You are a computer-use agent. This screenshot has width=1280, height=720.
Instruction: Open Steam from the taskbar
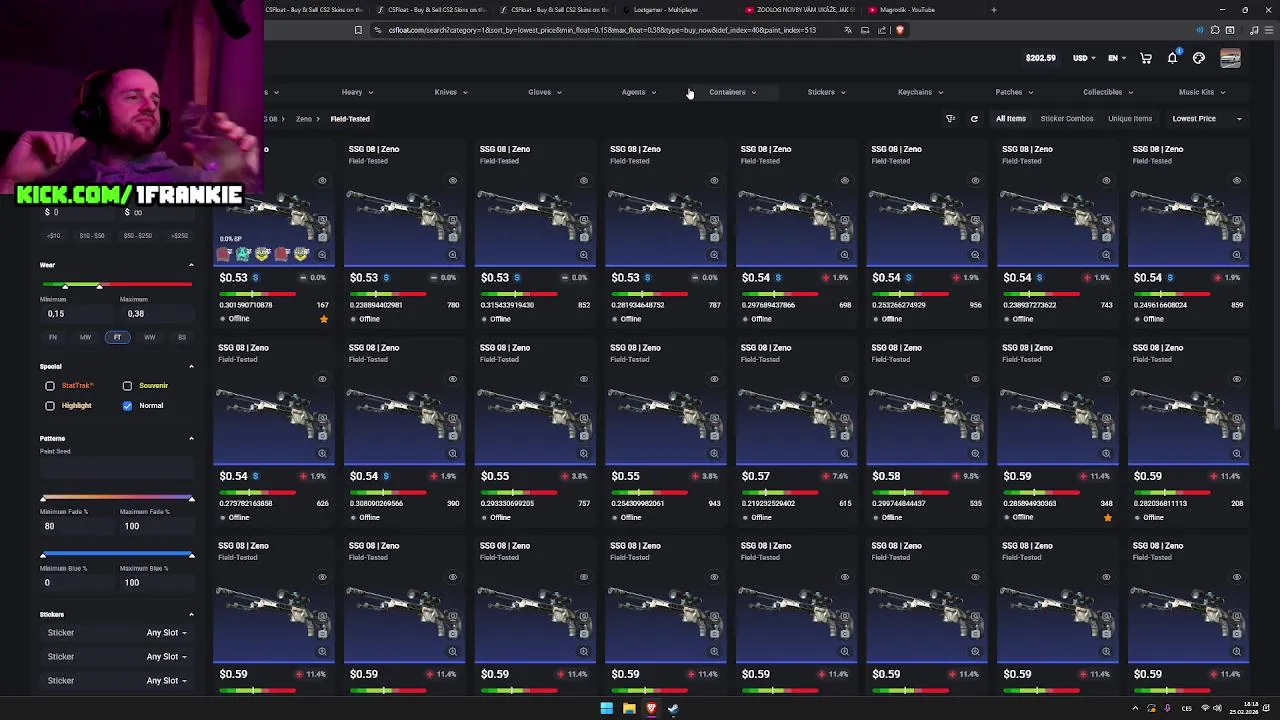(x=673, y=709)
